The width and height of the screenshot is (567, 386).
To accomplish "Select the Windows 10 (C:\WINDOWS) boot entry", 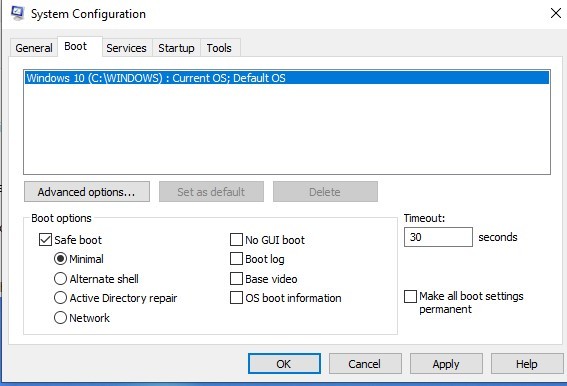I will click(x=287, y=78).
